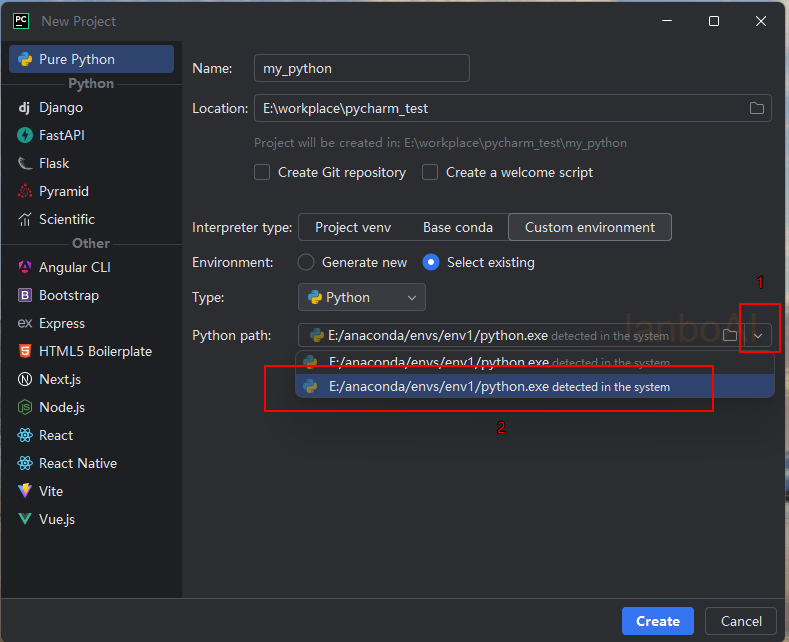This screenshot has height=642, width=789.
Task: Choose the FastAPI project icon
Action: 25,135
